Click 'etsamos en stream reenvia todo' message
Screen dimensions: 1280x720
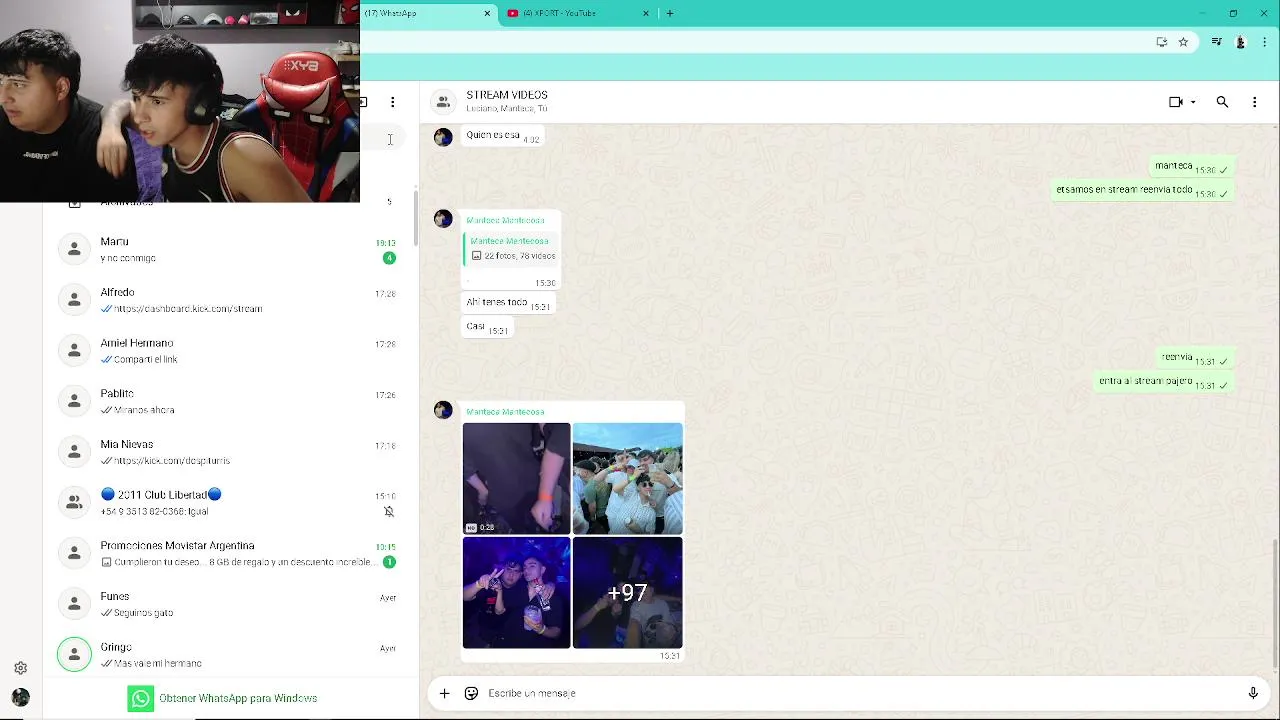[x=1143, y=190]
